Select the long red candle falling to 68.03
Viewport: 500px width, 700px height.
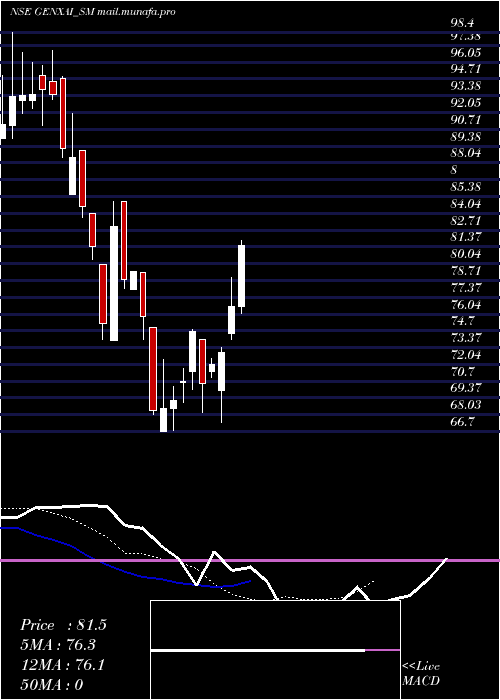(153, 369)
